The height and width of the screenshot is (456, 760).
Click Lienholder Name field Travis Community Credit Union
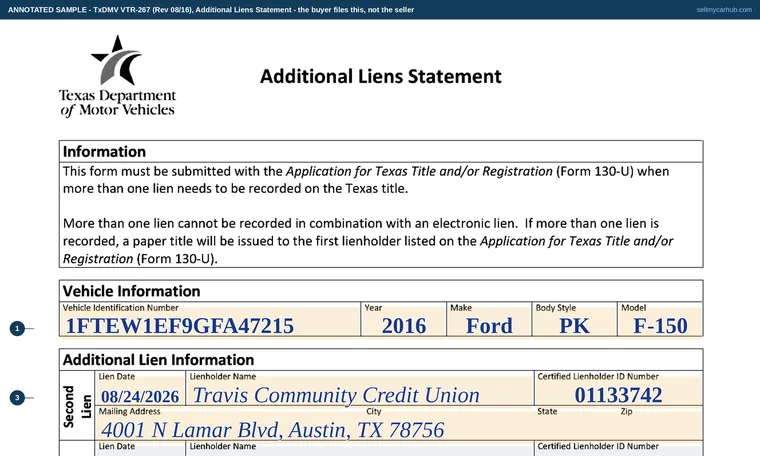click(360, 389)
